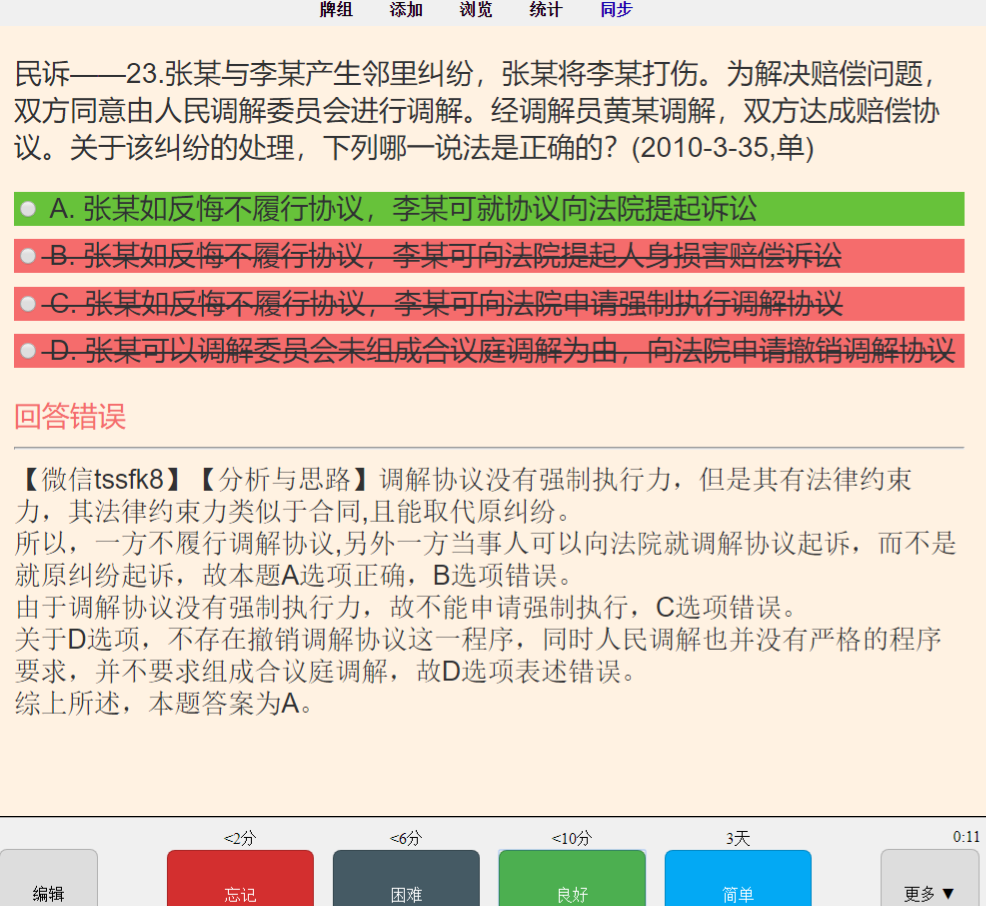Click the 回答错误 result text
986x906 pixels.
pos(70,417)
